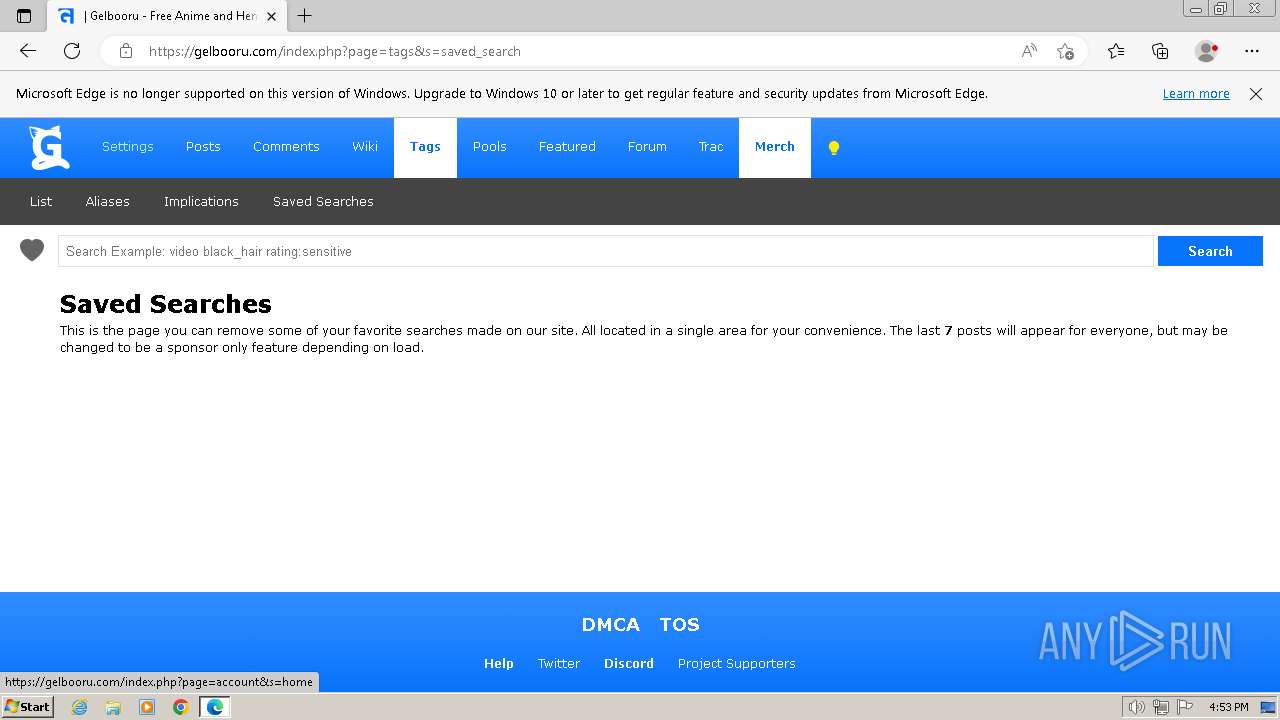Open Chrome from taskbar
The width and height of the screenshot is (1280, 720).
tap(181, 707)
